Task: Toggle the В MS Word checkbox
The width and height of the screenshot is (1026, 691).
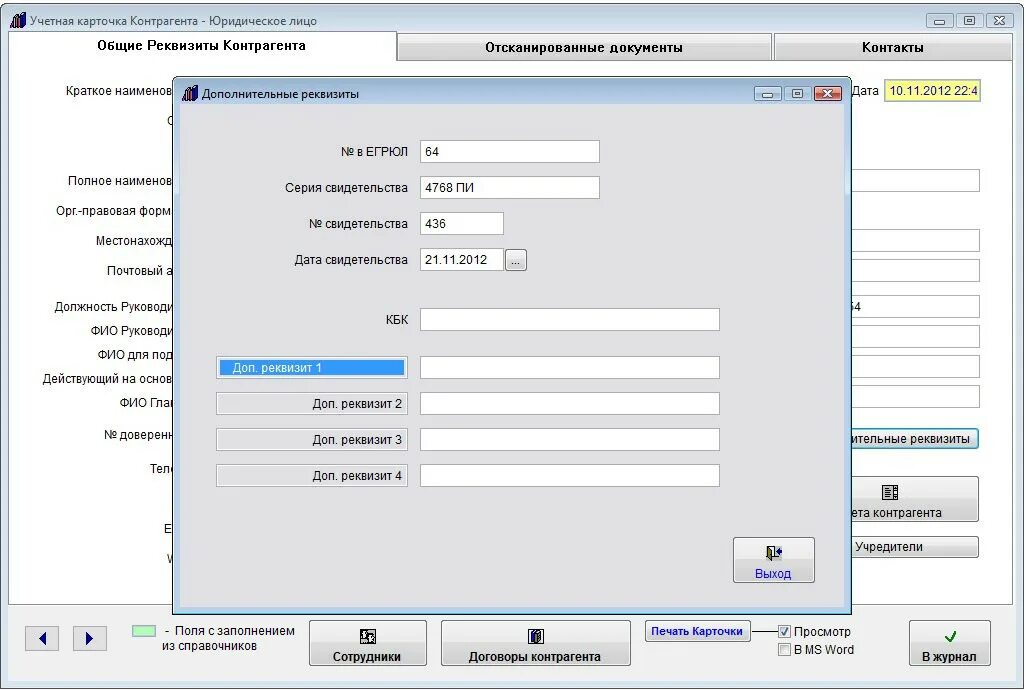Action: [784, 650]
